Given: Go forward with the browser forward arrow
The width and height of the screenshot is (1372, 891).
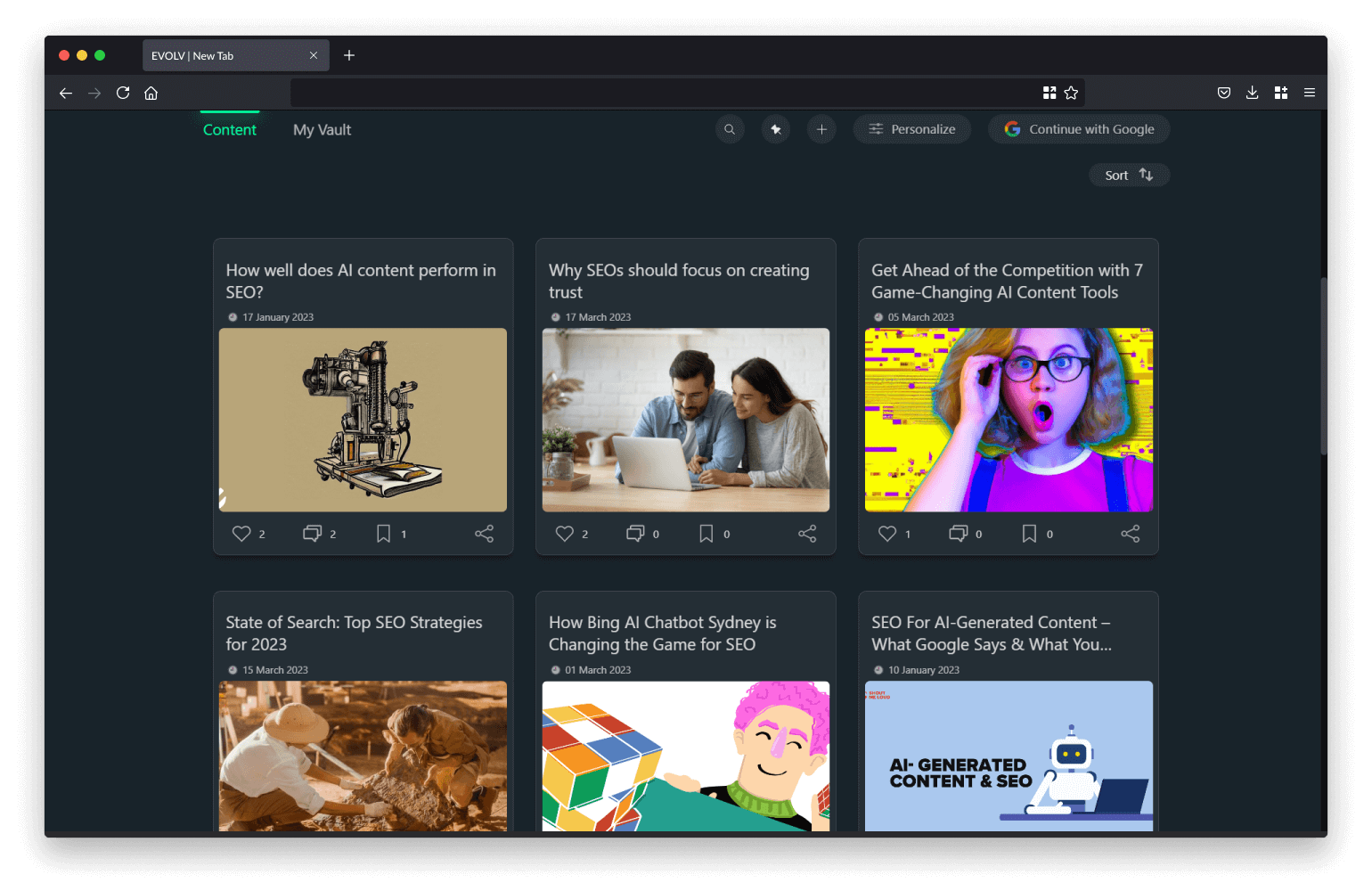Looking at the screenshot, I should [94, 93].
